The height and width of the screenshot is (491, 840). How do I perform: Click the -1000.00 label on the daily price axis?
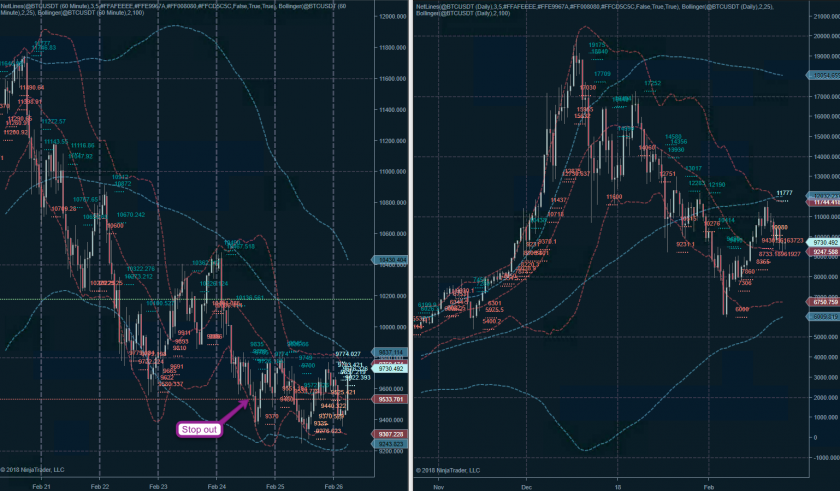(x=827, y=458)
